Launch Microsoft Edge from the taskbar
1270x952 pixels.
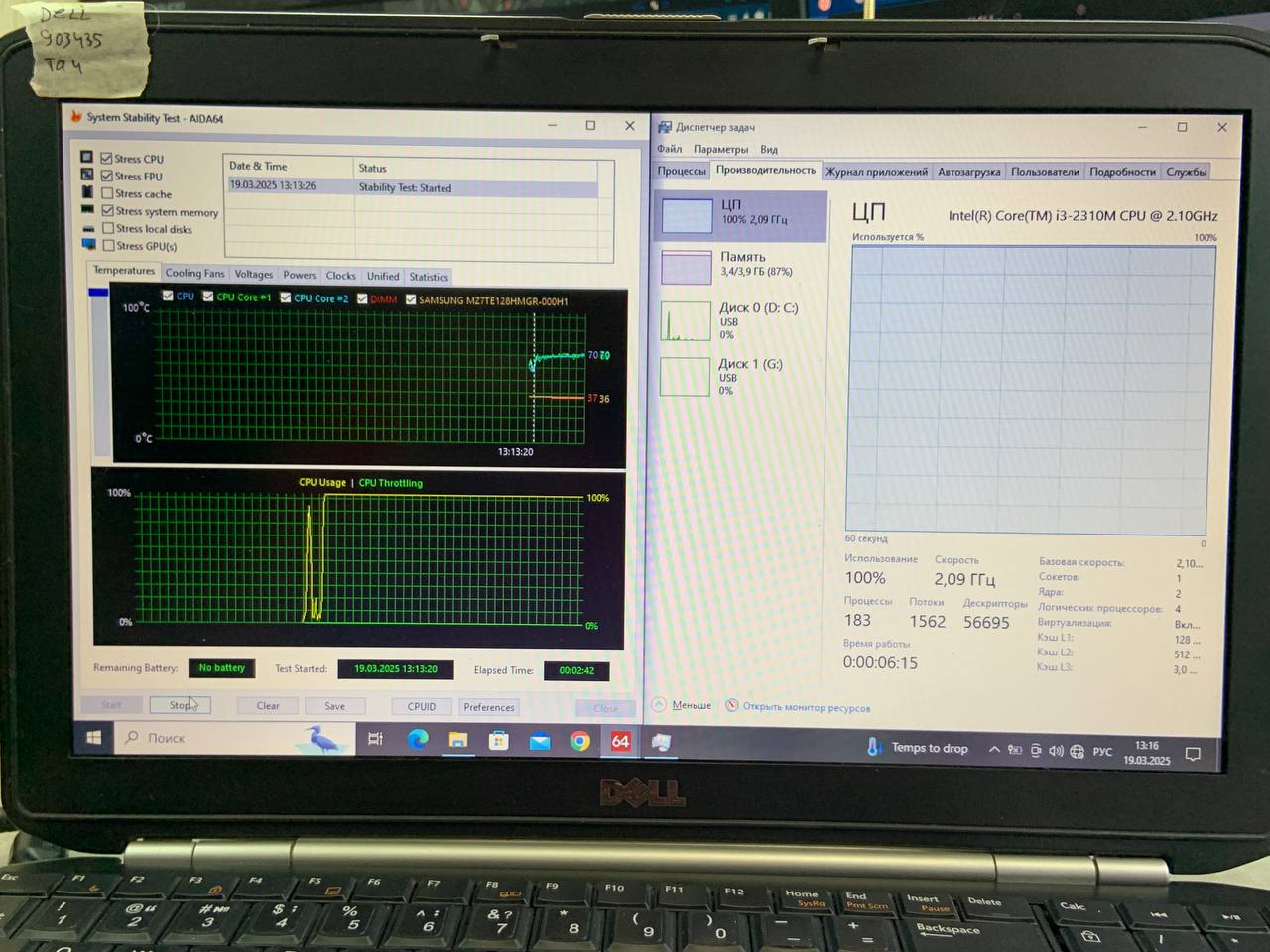click(418, 739)
